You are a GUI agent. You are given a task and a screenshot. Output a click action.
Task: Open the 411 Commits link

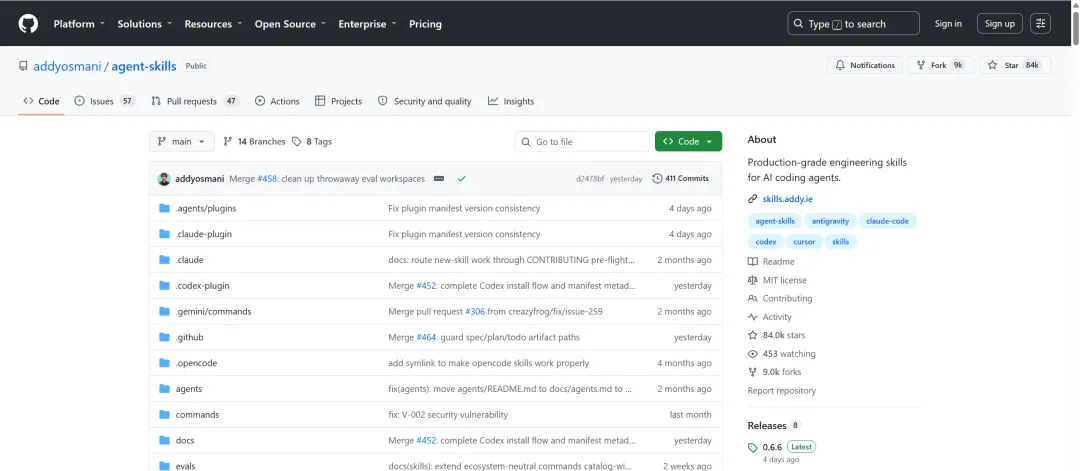pos(681,178)
